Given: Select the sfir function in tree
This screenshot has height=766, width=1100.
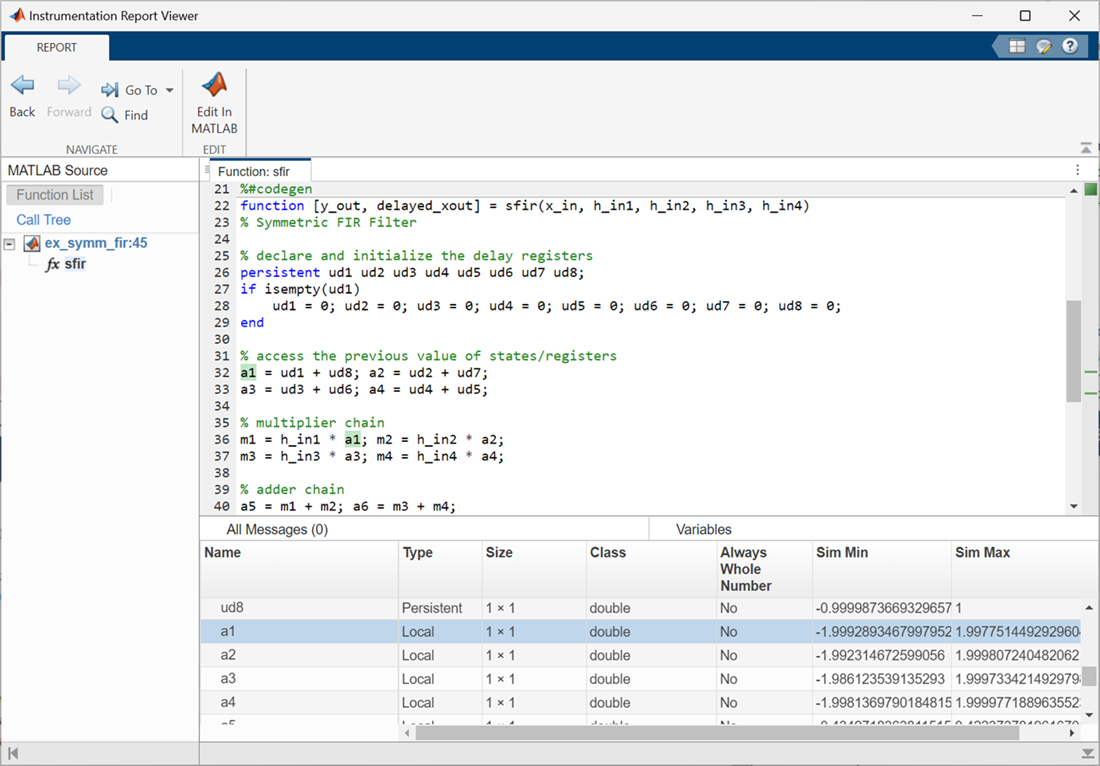Looking at the screenshot, I should click(75, 264).
